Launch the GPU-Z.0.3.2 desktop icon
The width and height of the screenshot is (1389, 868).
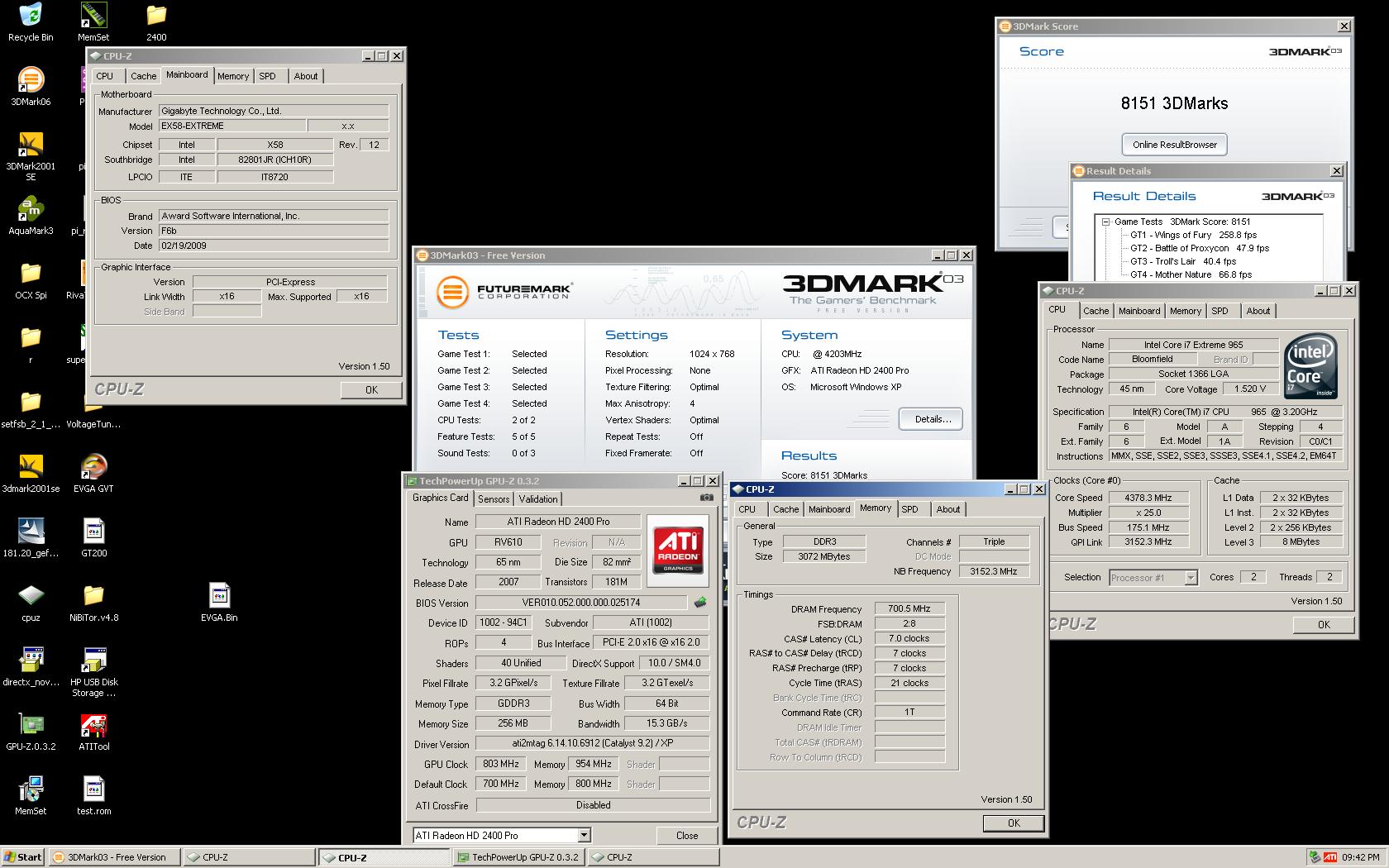click(x=31, y=732)
